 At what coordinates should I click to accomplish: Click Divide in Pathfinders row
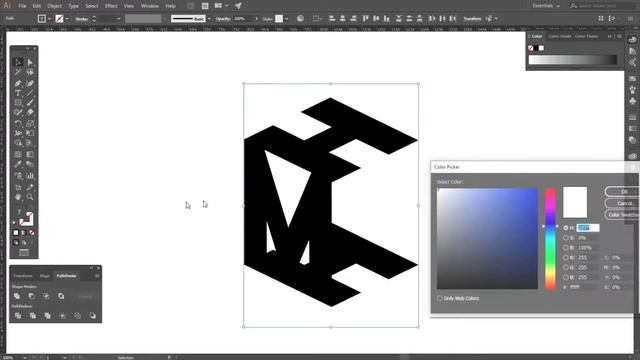pyautogui.click(x=18, y=316)
